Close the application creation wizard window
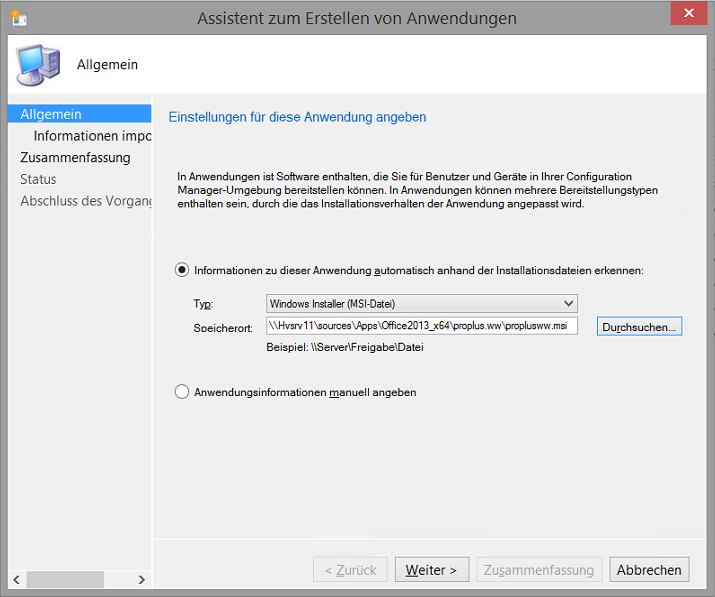This screenshot has width=715, height=597. pos(689,13)
